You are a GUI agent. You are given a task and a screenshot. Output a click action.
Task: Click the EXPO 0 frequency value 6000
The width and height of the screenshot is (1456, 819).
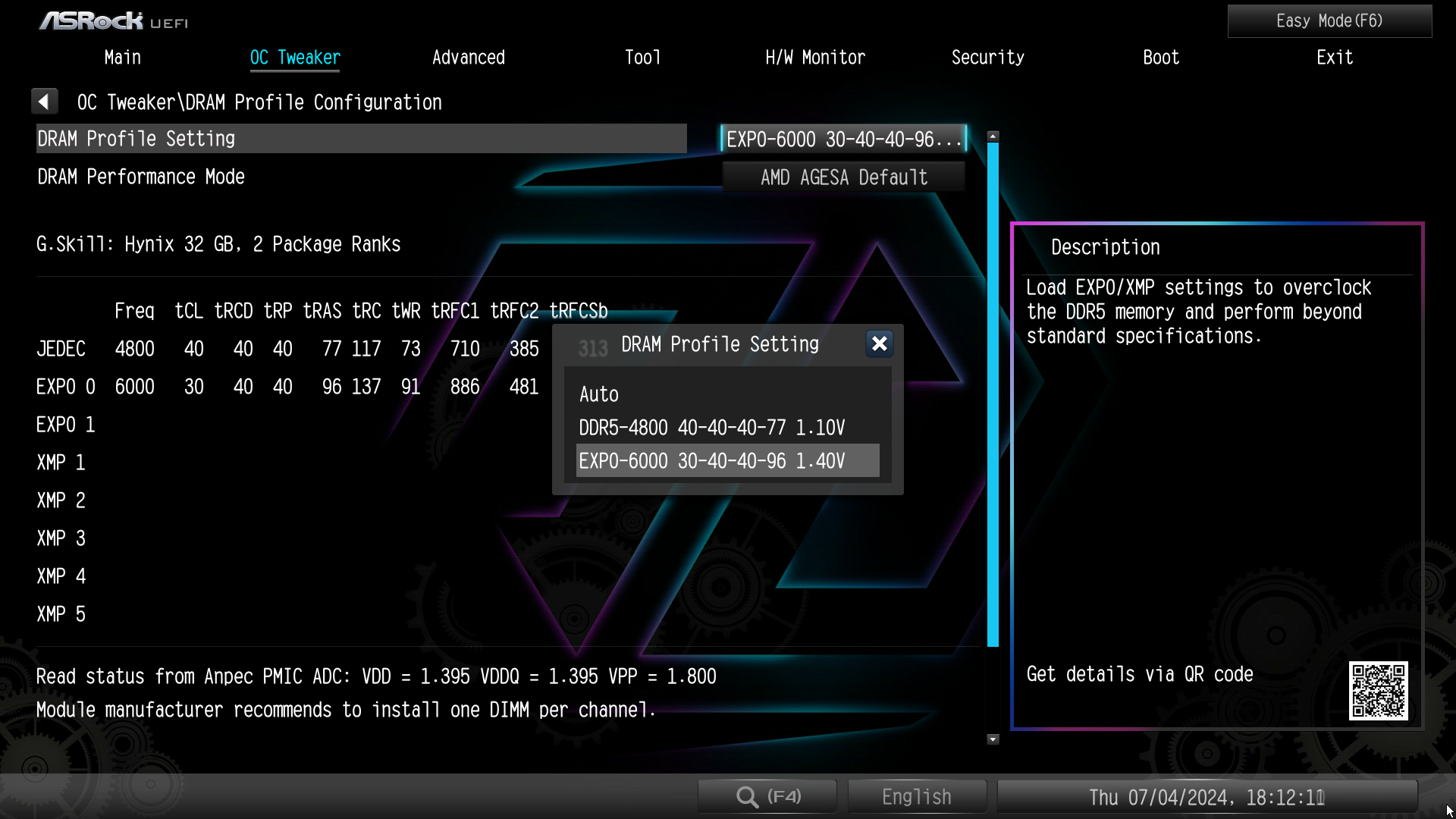coord(134,387)
